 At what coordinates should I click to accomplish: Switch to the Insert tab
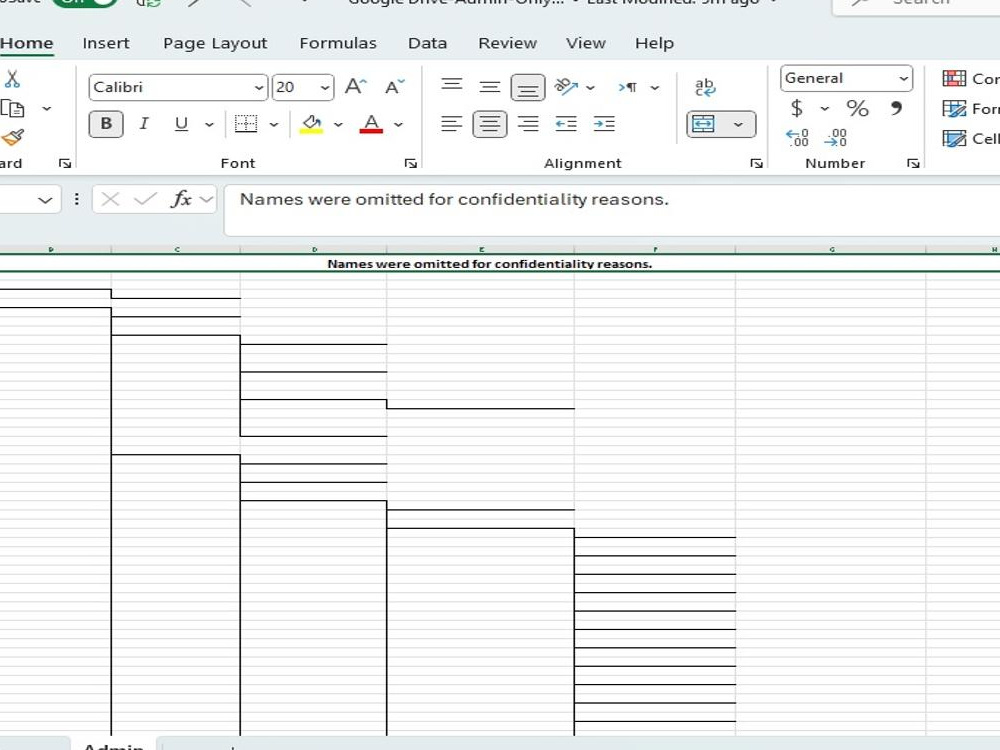click(106, 43)
